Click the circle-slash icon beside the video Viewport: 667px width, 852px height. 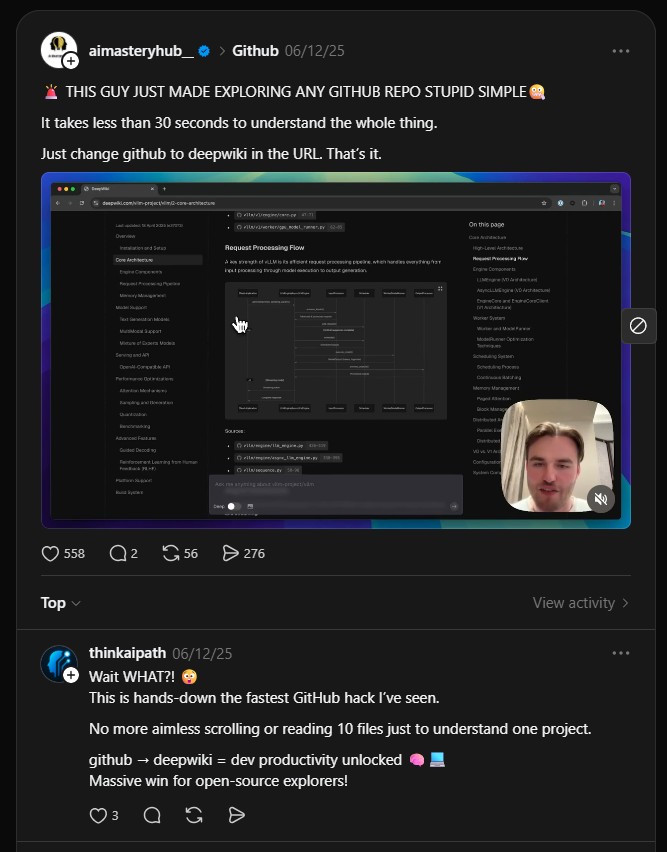coord(638,326)
